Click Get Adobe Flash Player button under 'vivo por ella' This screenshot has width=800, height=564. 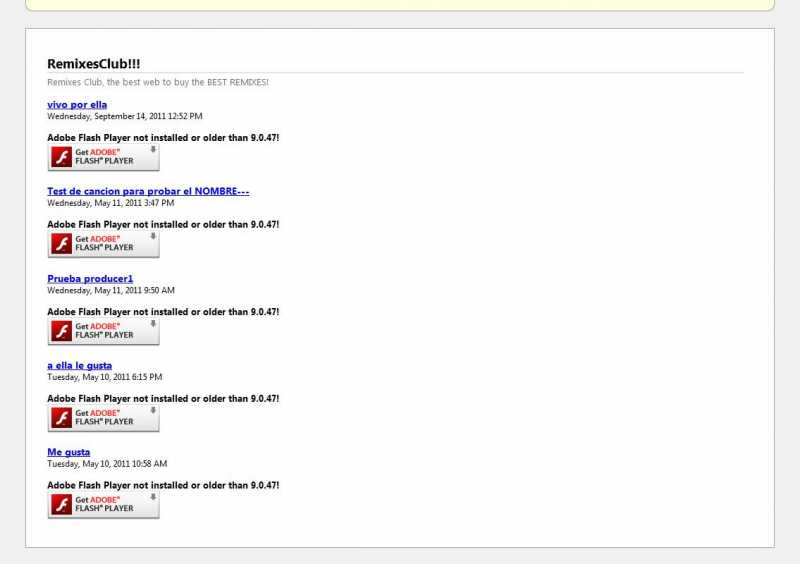point(104,157)
